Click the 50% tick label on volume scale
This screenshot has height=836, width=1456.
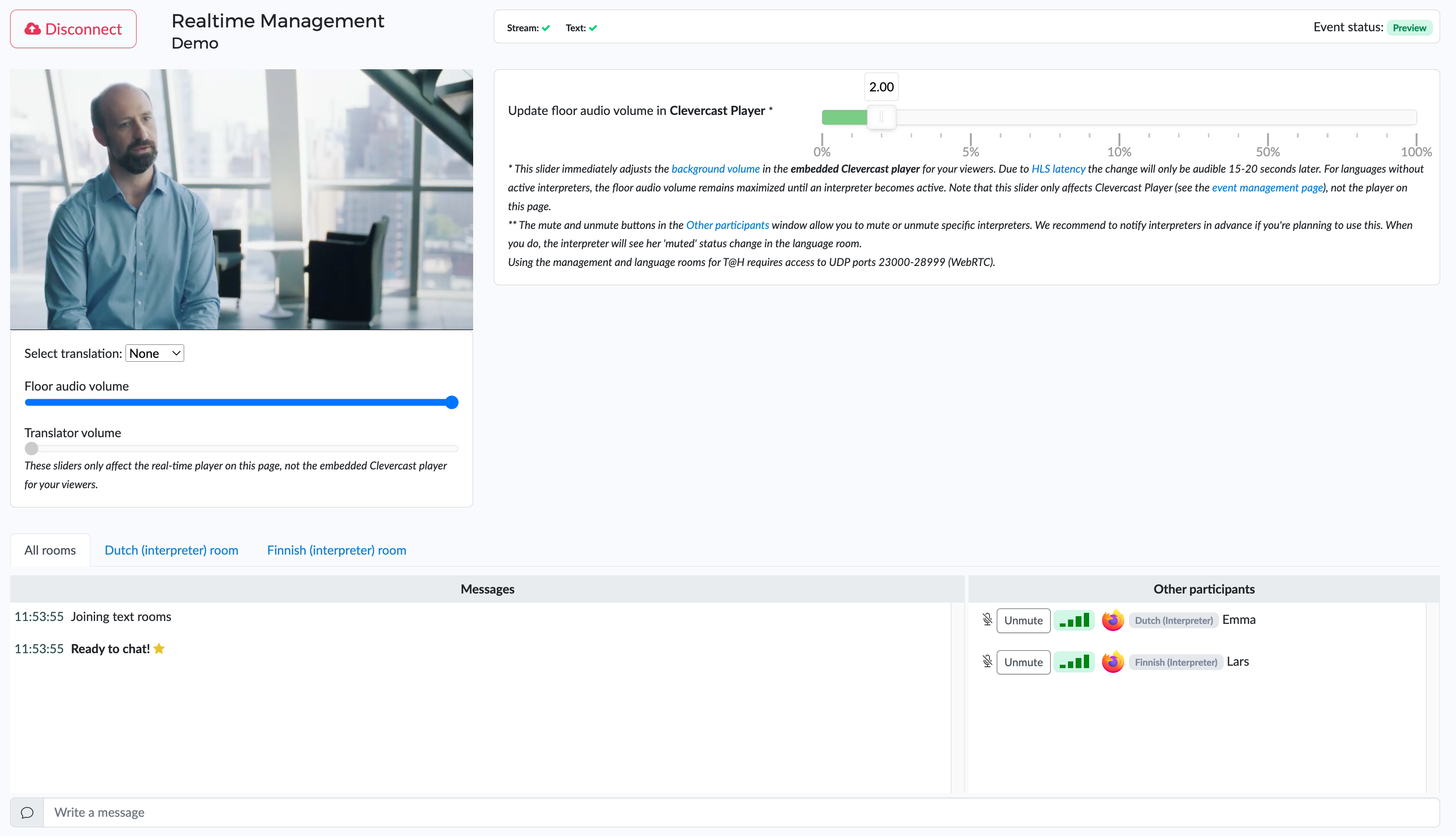click(1268, 152)
